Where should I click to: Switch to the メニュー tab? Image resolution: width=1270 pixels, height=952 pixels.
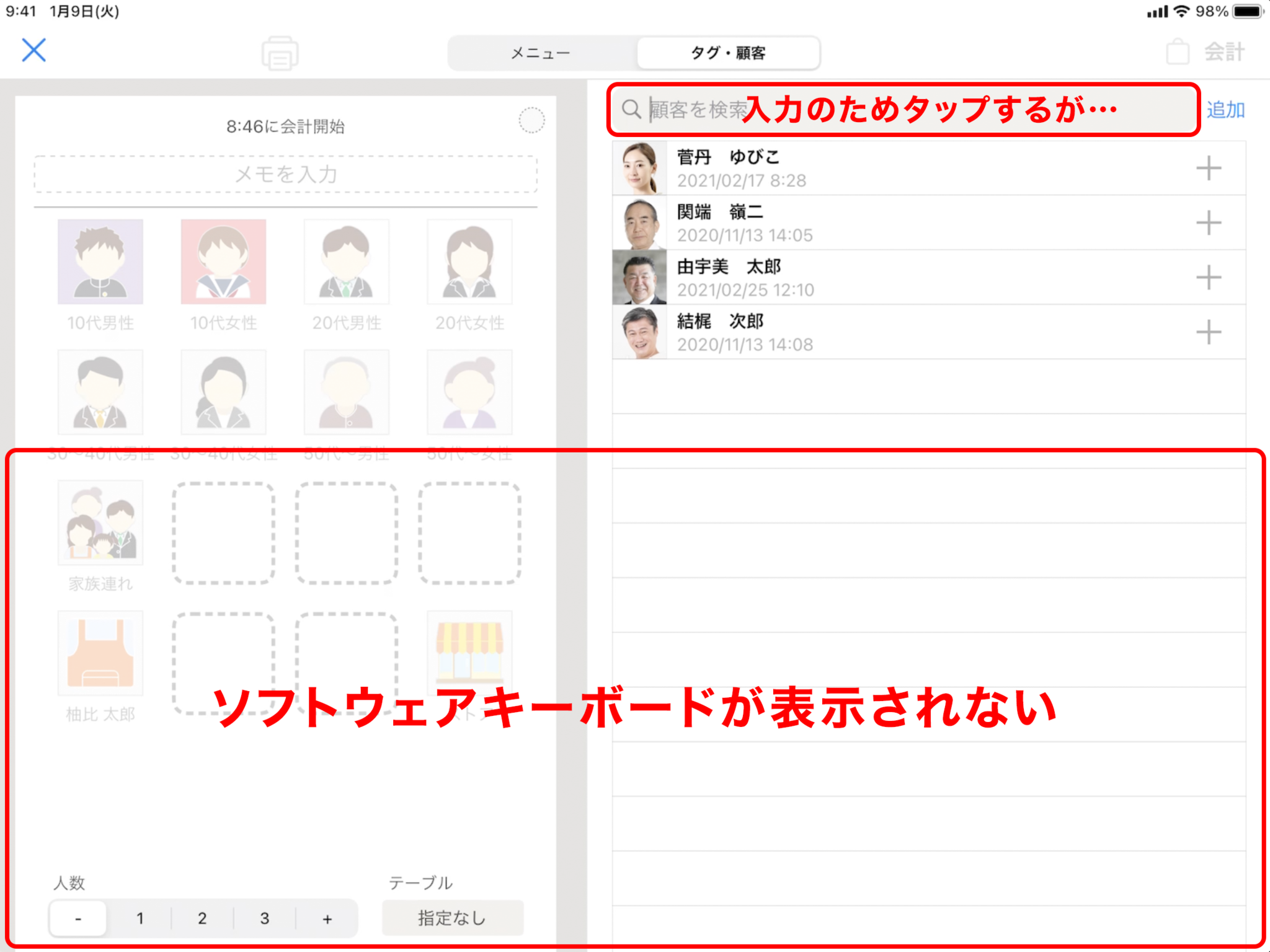pyautogui.click(x=541, y=53)
